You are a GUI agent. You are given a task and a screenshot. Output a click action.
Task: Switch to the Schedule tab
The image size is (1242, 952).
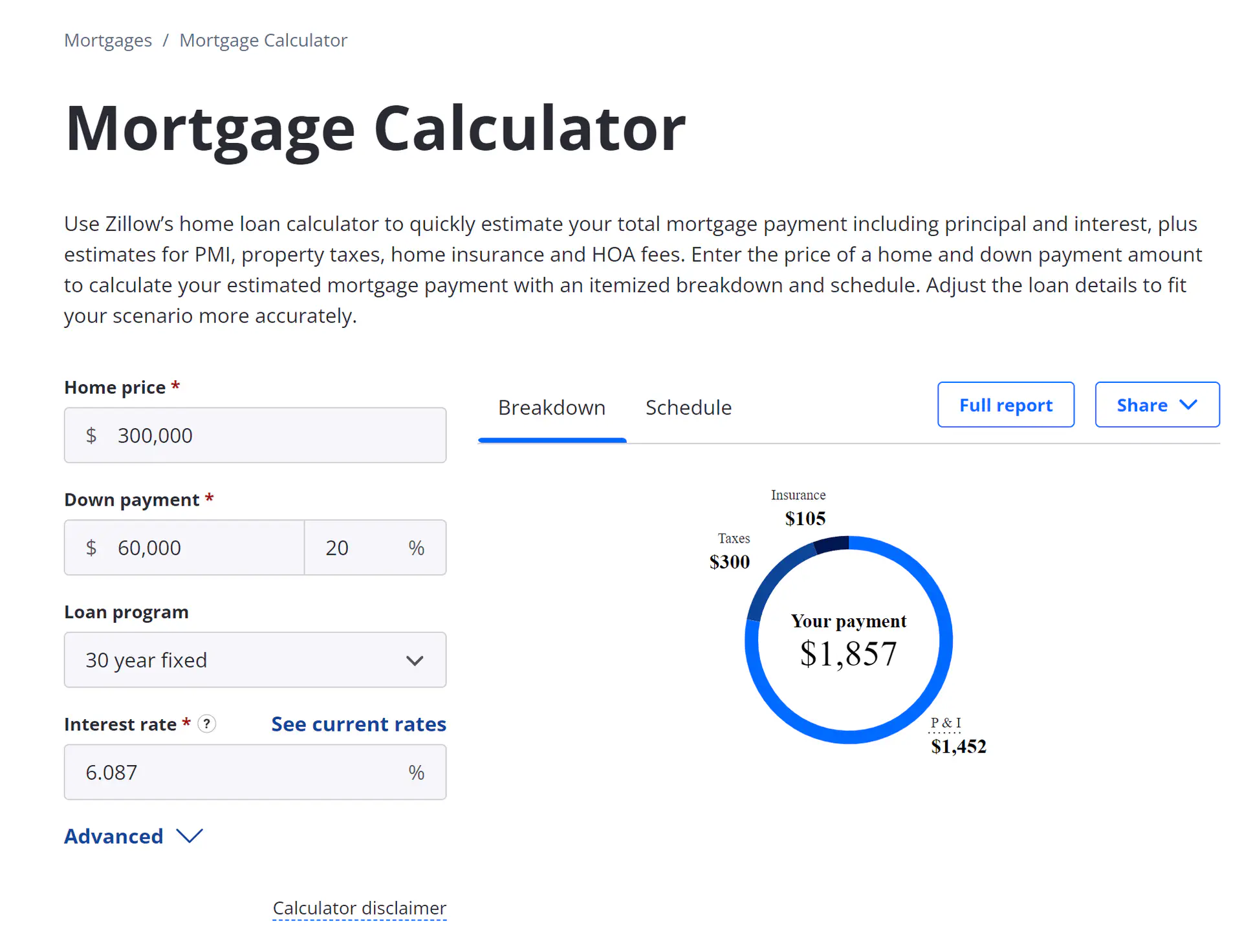[x=688, y=407]
